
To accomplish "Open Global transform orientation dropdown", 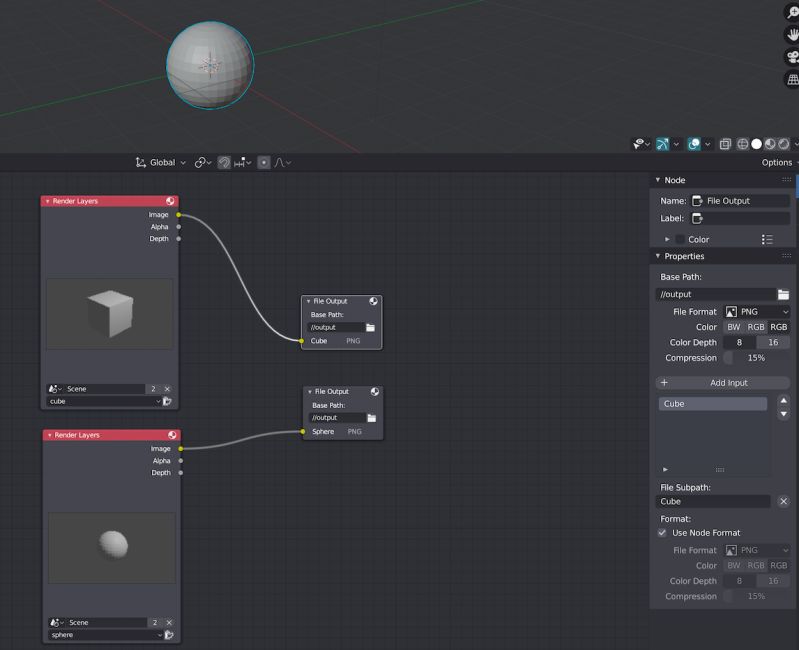I will pos(161,162).
